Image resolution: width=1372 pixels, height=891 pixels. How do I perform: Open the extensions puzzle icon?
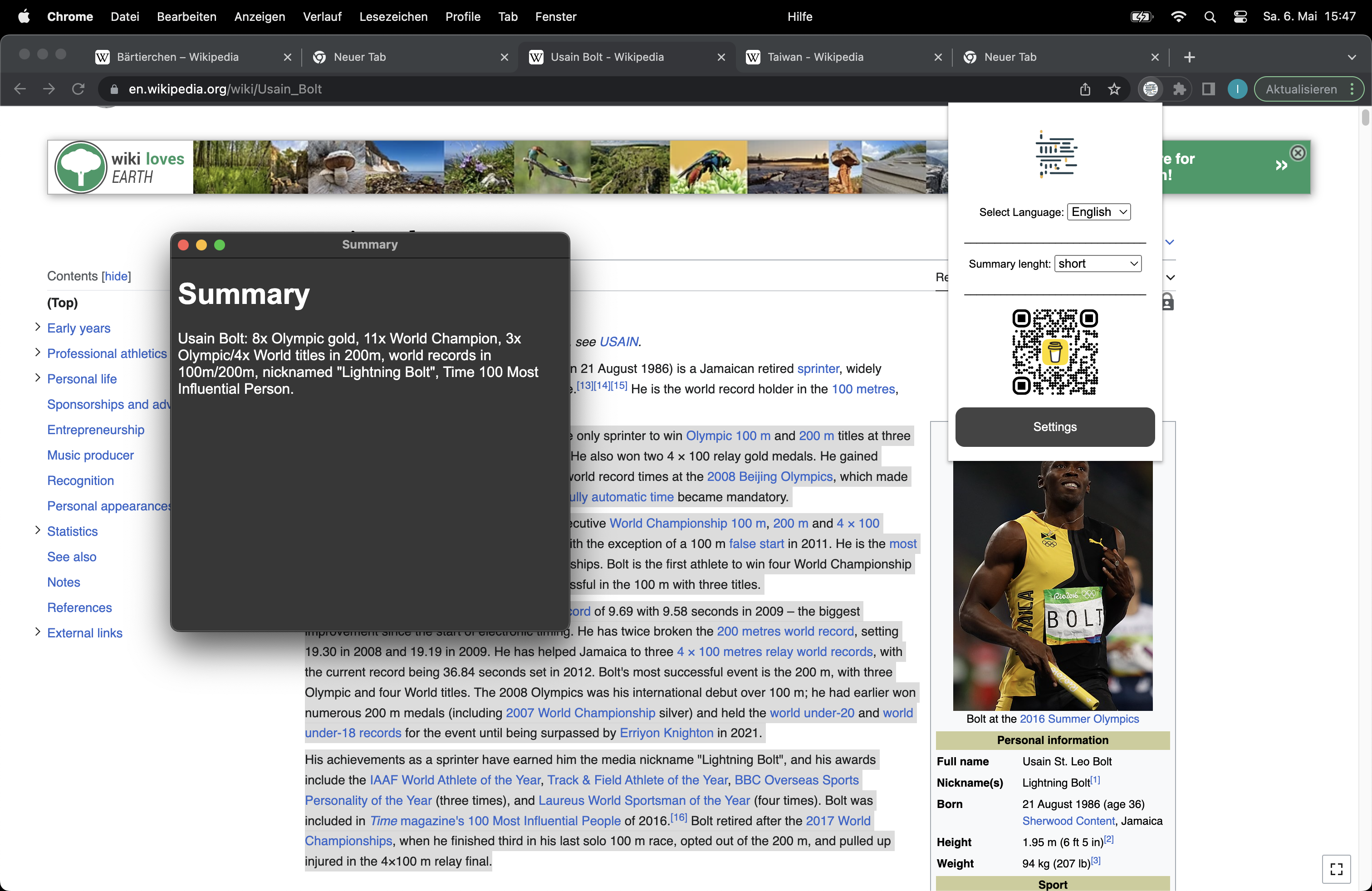tap(1180, 89)
